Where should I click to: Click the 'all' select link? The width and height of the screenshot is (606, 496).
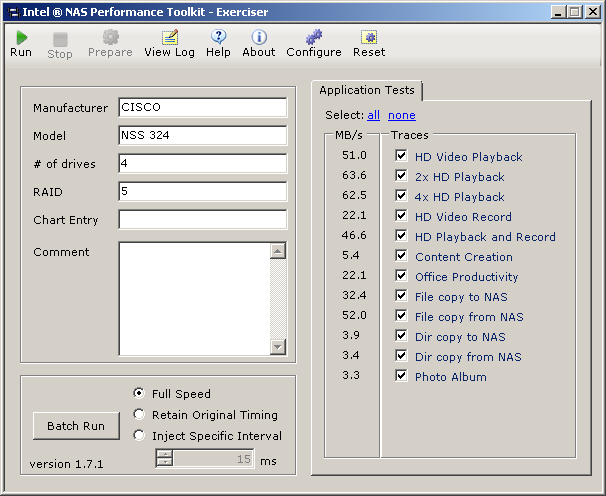(373, 115)
